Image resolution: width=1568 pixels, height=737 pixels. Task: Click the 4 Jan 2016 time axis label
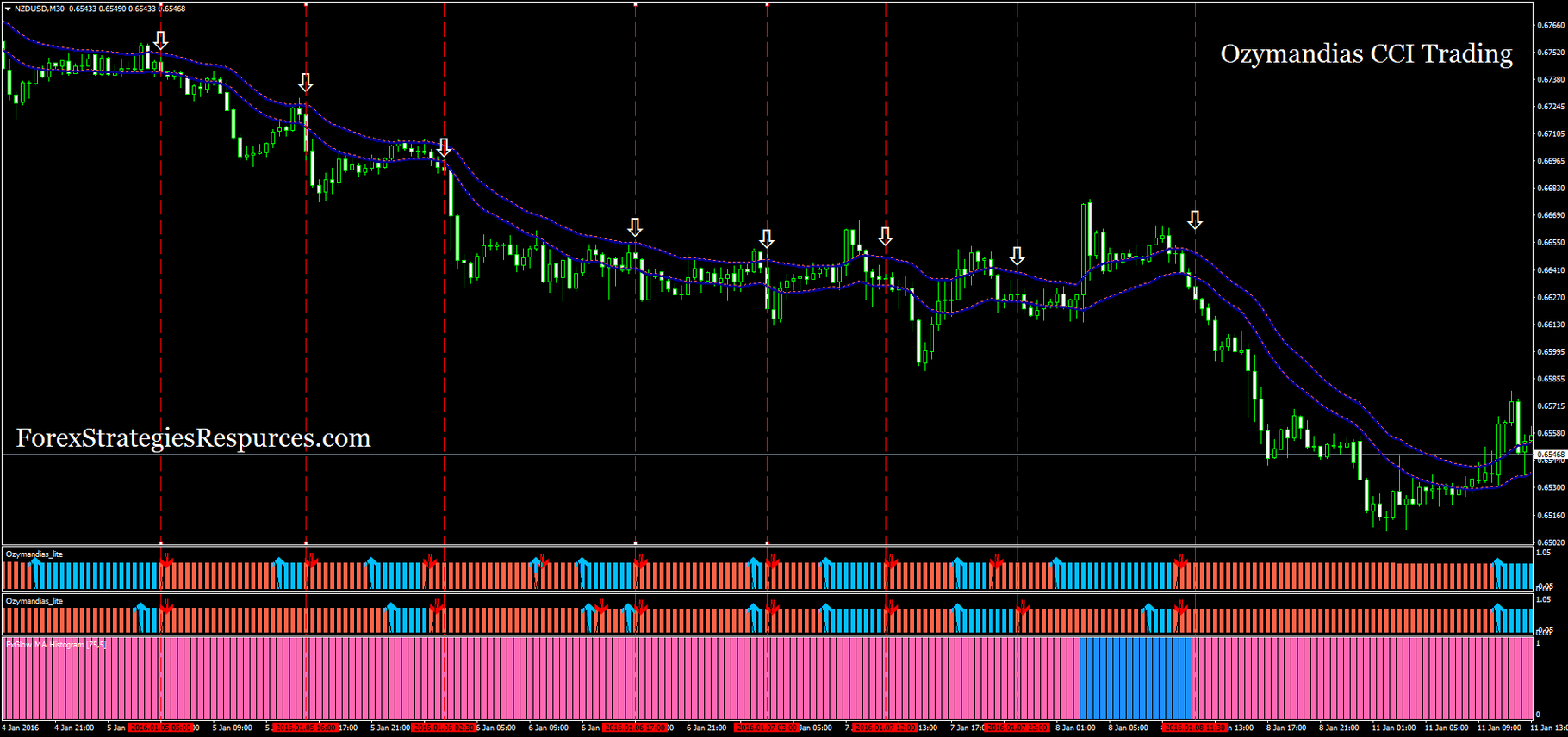pos(21,728)
